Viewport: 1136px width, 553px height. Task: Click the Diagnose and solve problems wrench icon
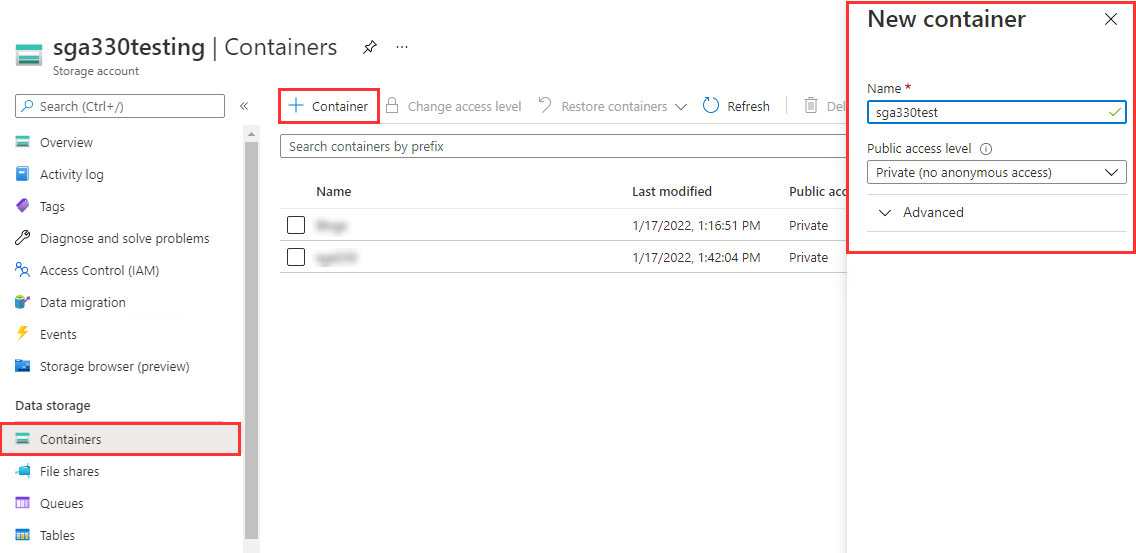(22, 238)
